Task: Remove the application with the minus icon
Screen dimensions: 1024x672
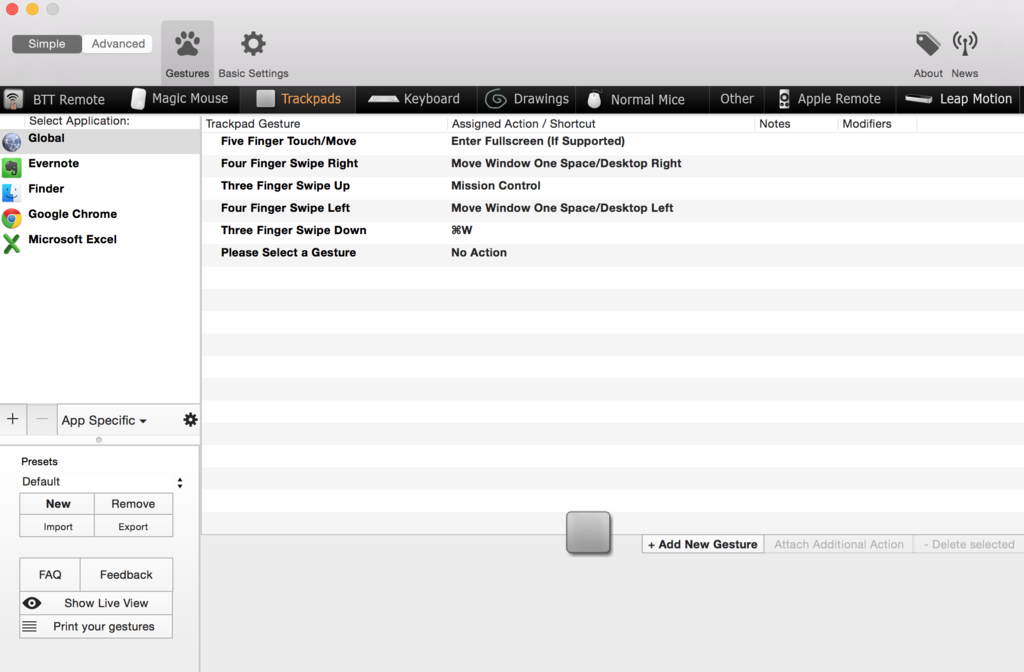Action: coord(42,419)
